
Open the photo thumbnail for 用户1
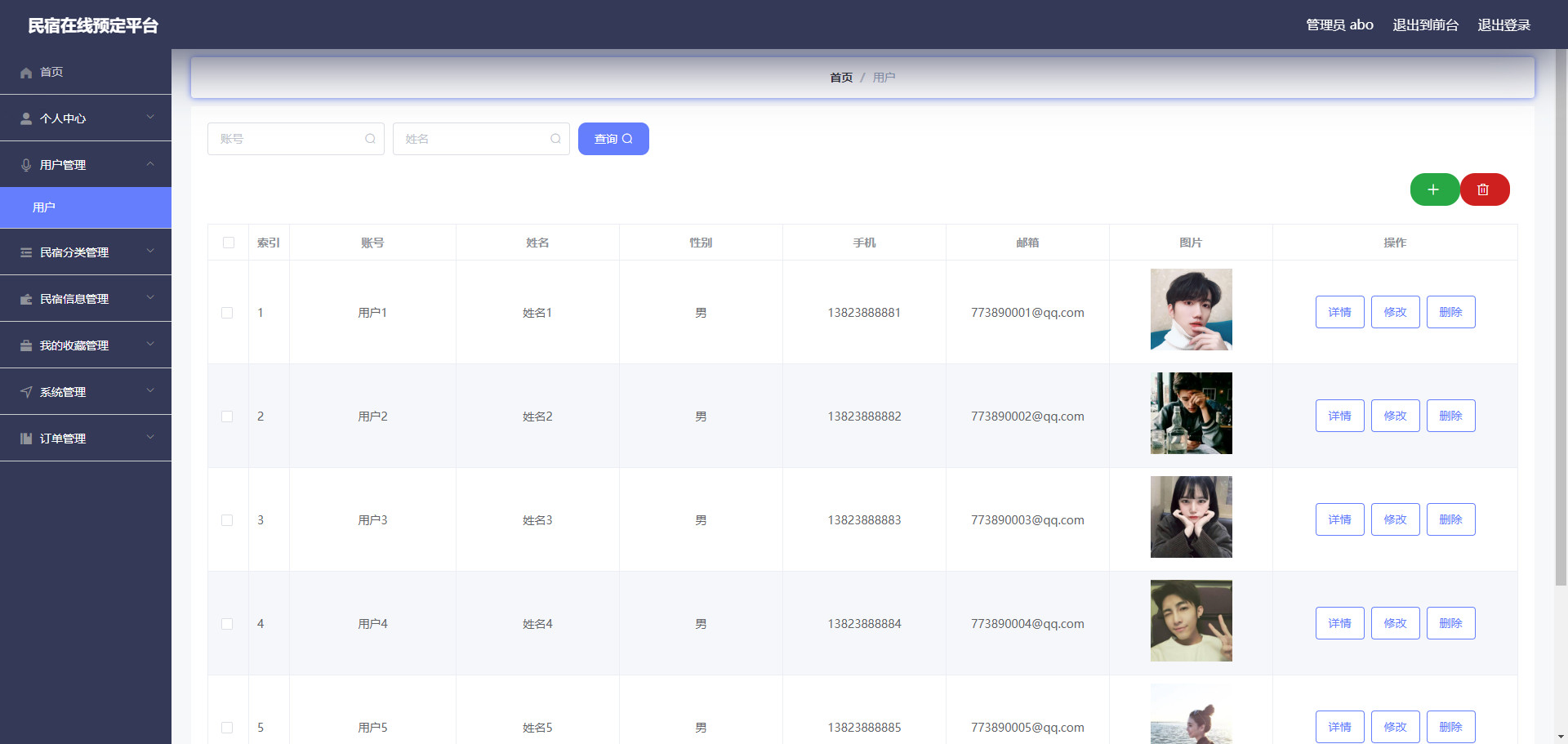click(x=1192, y=310)
